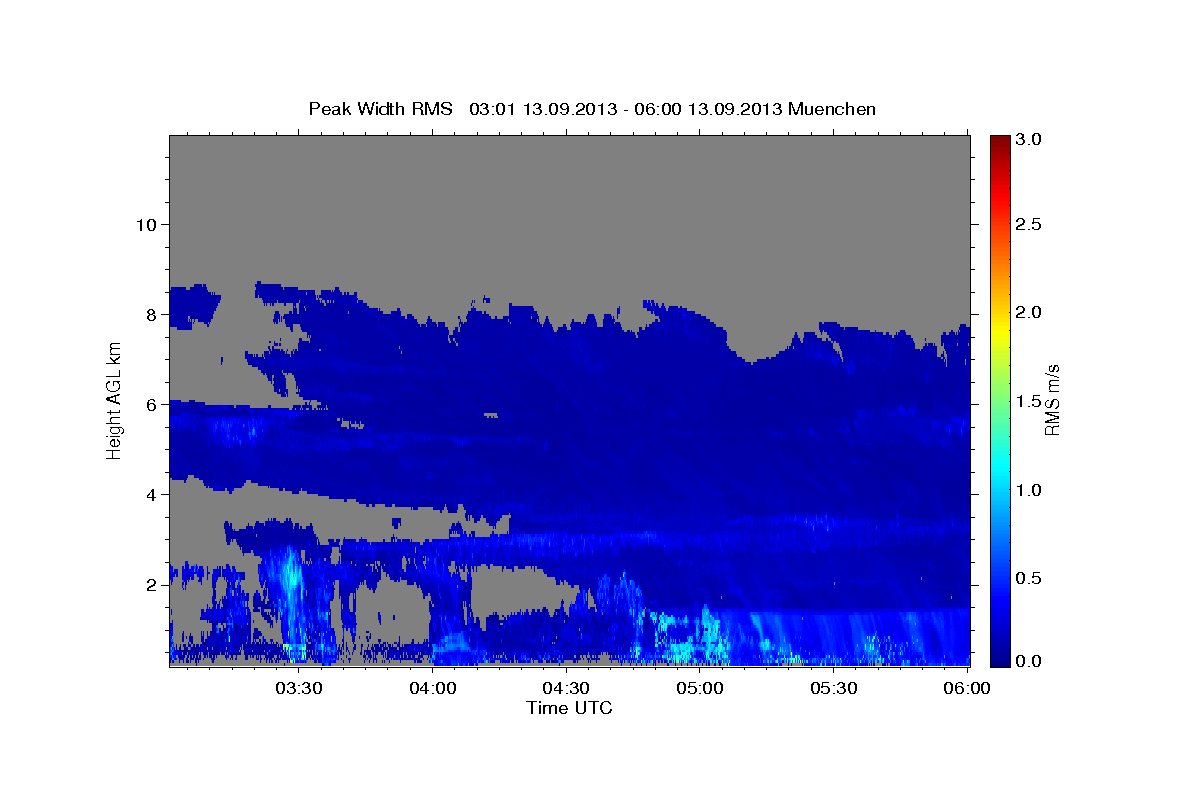This screenshot has width=1200, height=800.
Task: Click the 'Height AGL km' axis label
Action: click(115, 401)
